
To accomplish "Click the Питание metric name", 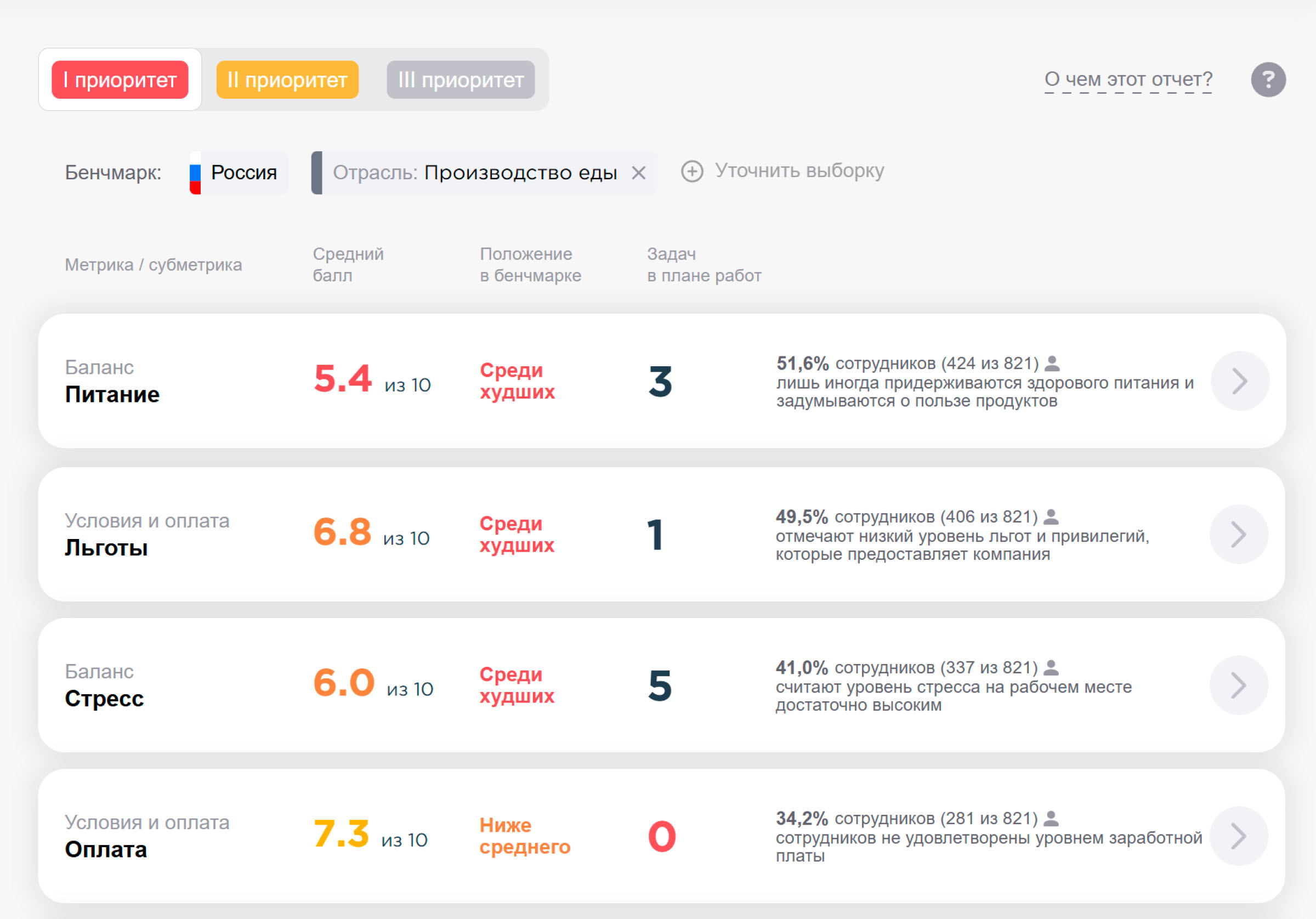I will (x=112, y=394).
